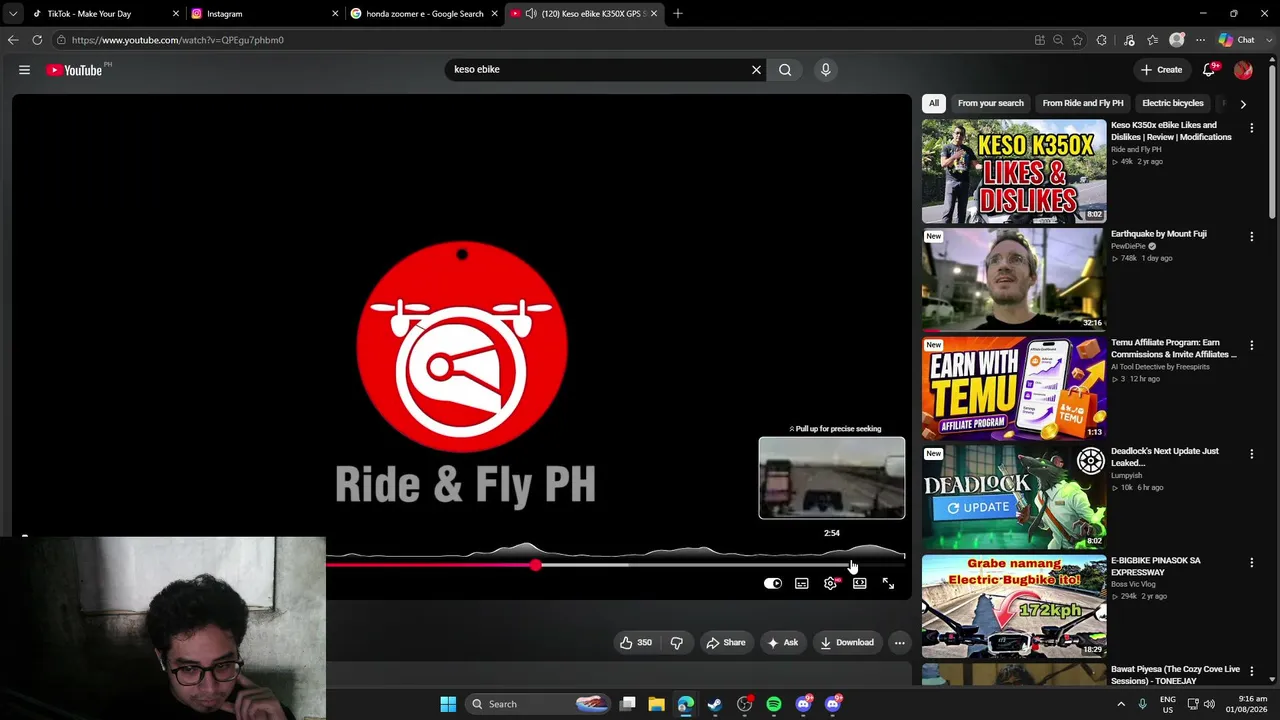Click the YouTube search magnifier button
The image size is (1280, 720).
click(785, 70)
